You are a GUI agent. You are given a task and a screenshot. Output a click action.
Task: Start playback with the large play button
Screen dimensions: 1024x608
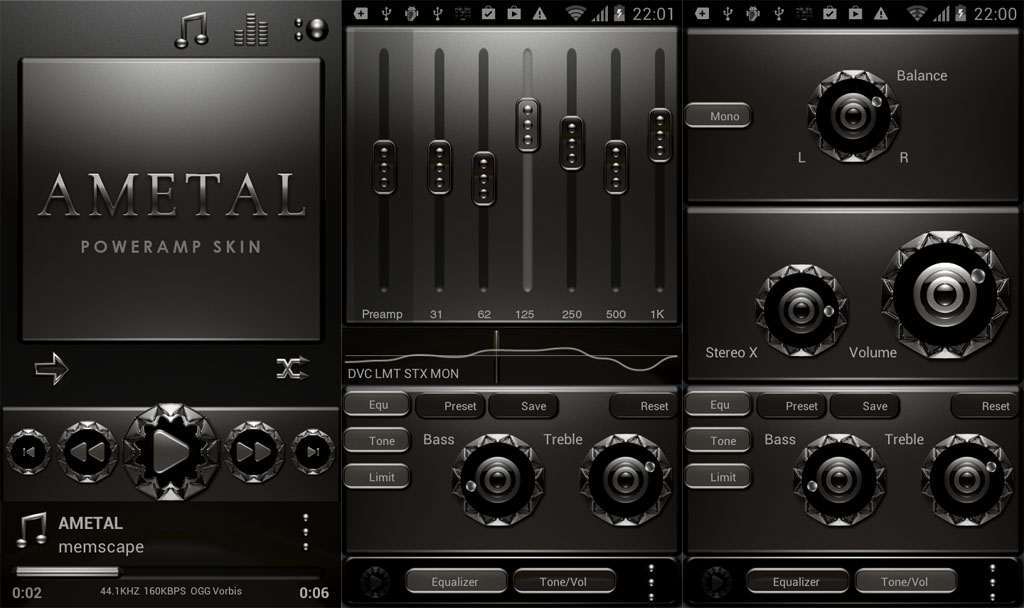171,451
